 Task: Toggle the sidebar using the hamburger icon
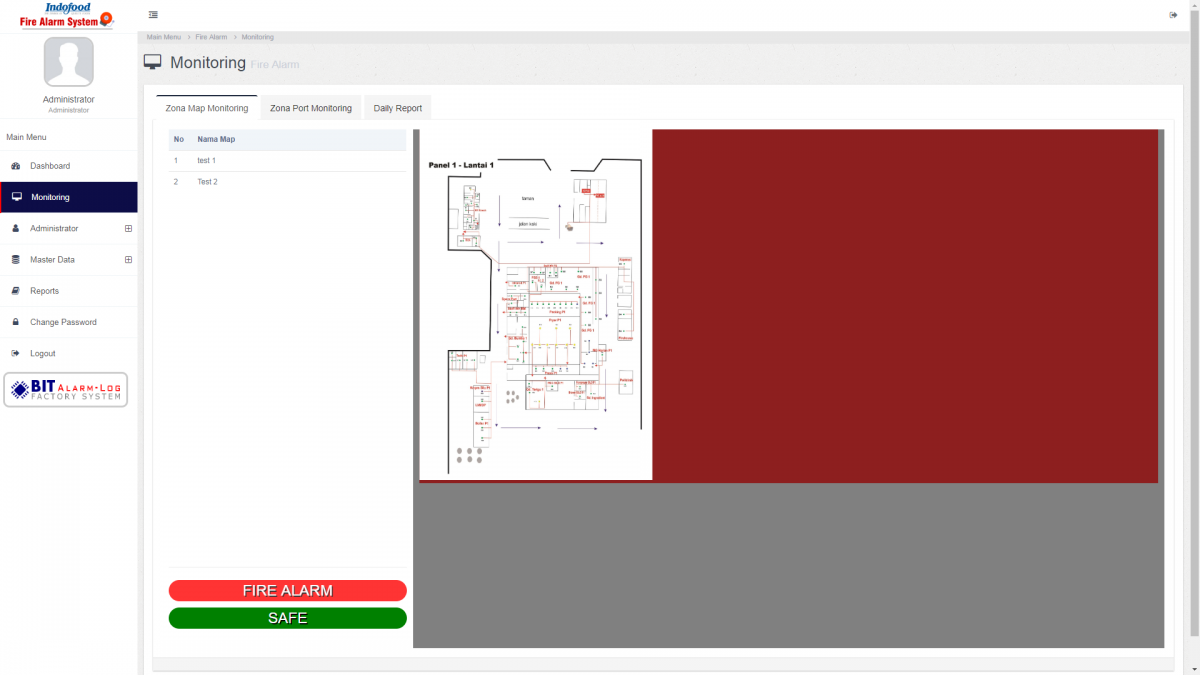(x=152, y=14)
